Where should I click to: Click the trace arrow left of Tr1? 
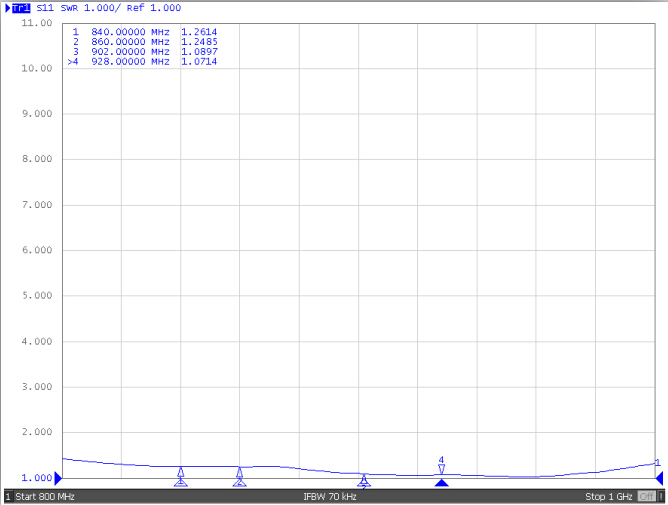click(x=8, y=8)
